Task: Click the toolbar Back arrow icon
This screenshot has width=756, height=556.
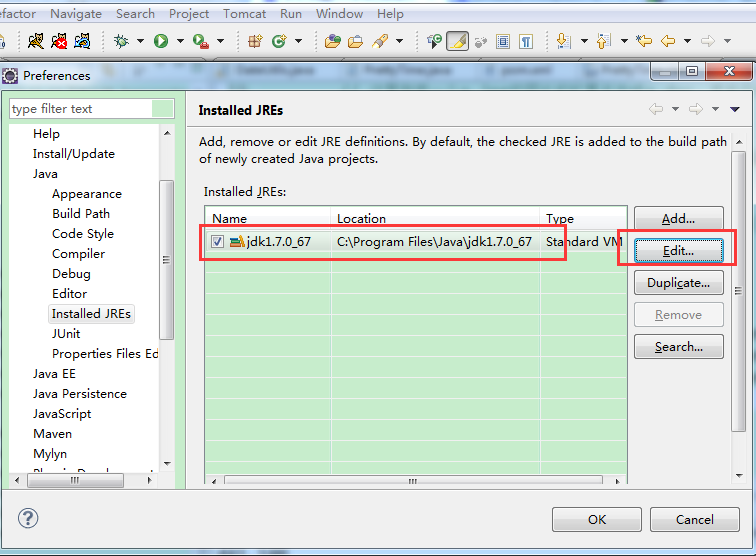Action: (x=668, y=41)
